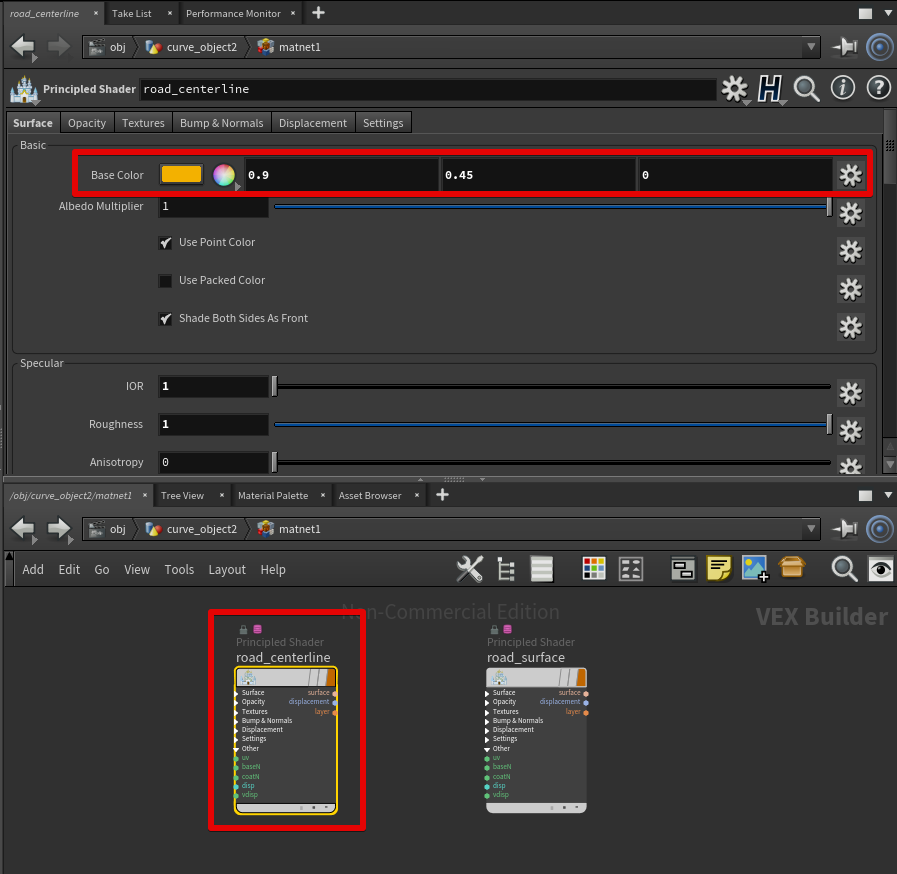Click the Roughness slider track
Viewport: 897px width, 874px height.
[x=553, y=424]
